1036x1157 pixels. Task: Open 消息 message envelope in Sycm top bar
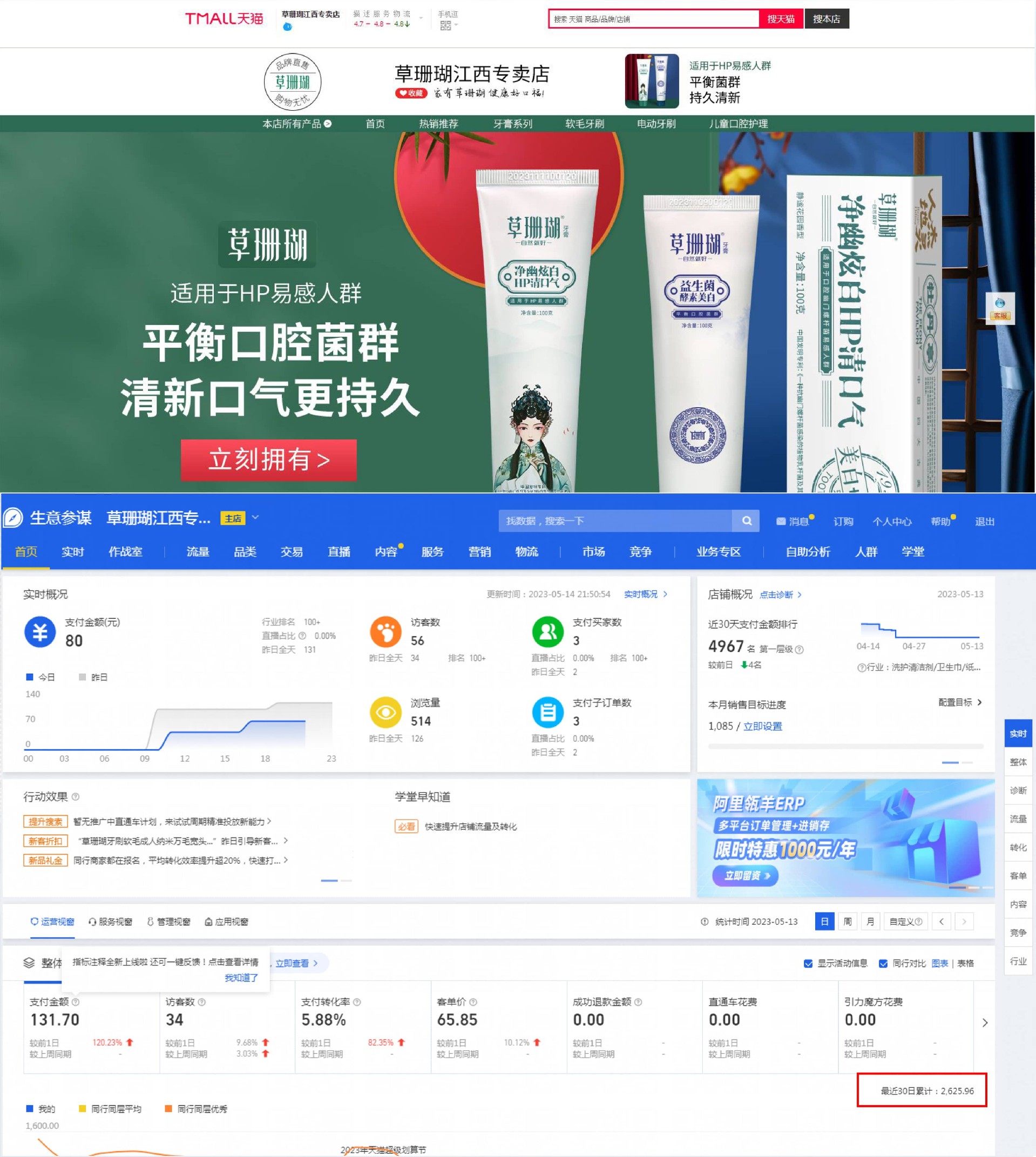click(781, 521)
